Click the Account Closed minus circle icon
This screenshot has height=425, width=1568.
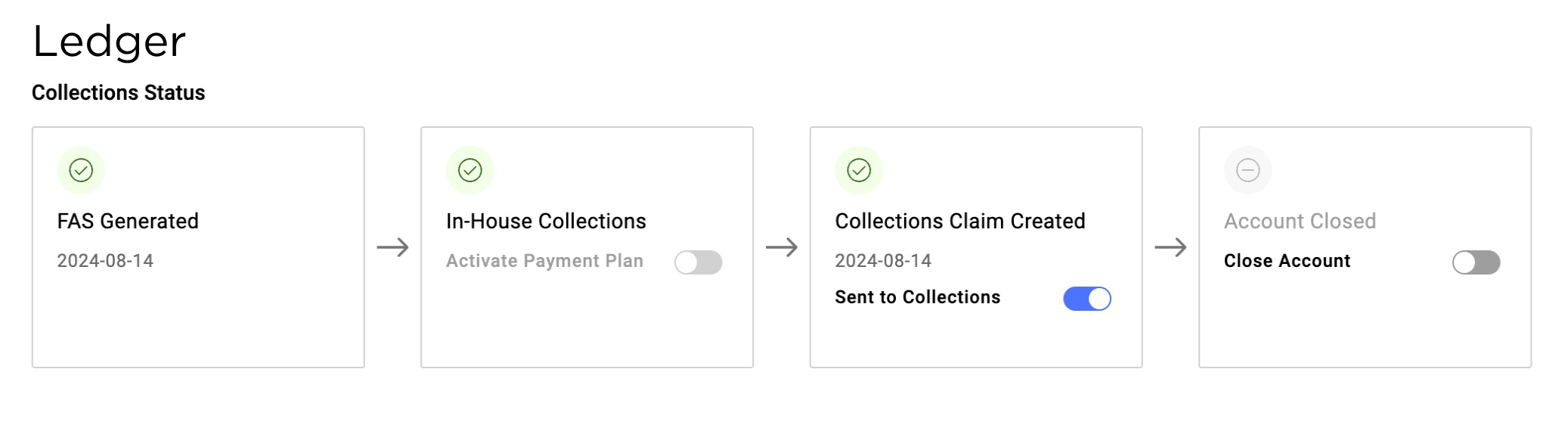pyautogui.click(x=1248, y=170)
